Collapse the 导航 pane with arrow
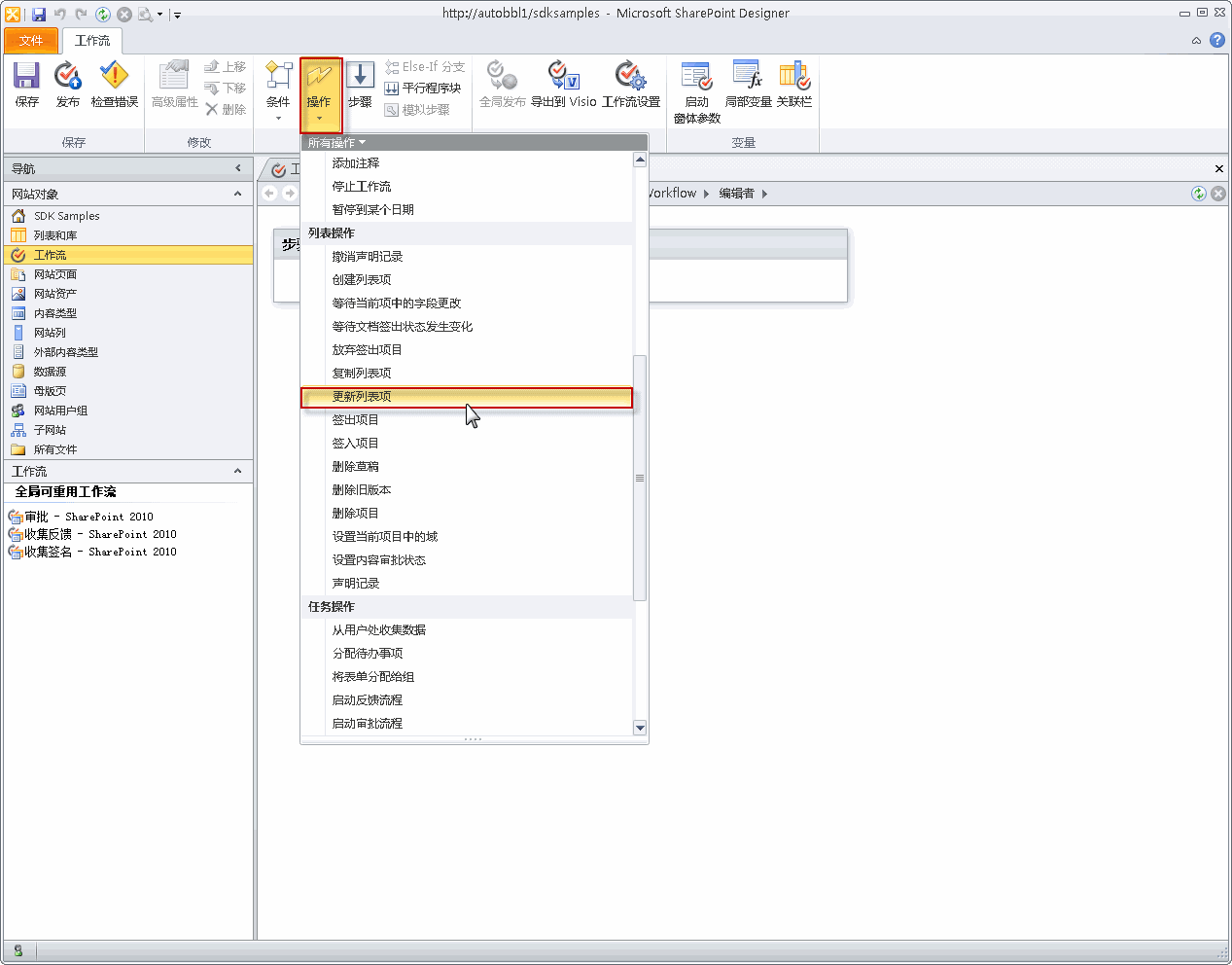The width and height of the screenshot is (1232, 965). click(x=238, y=169)
